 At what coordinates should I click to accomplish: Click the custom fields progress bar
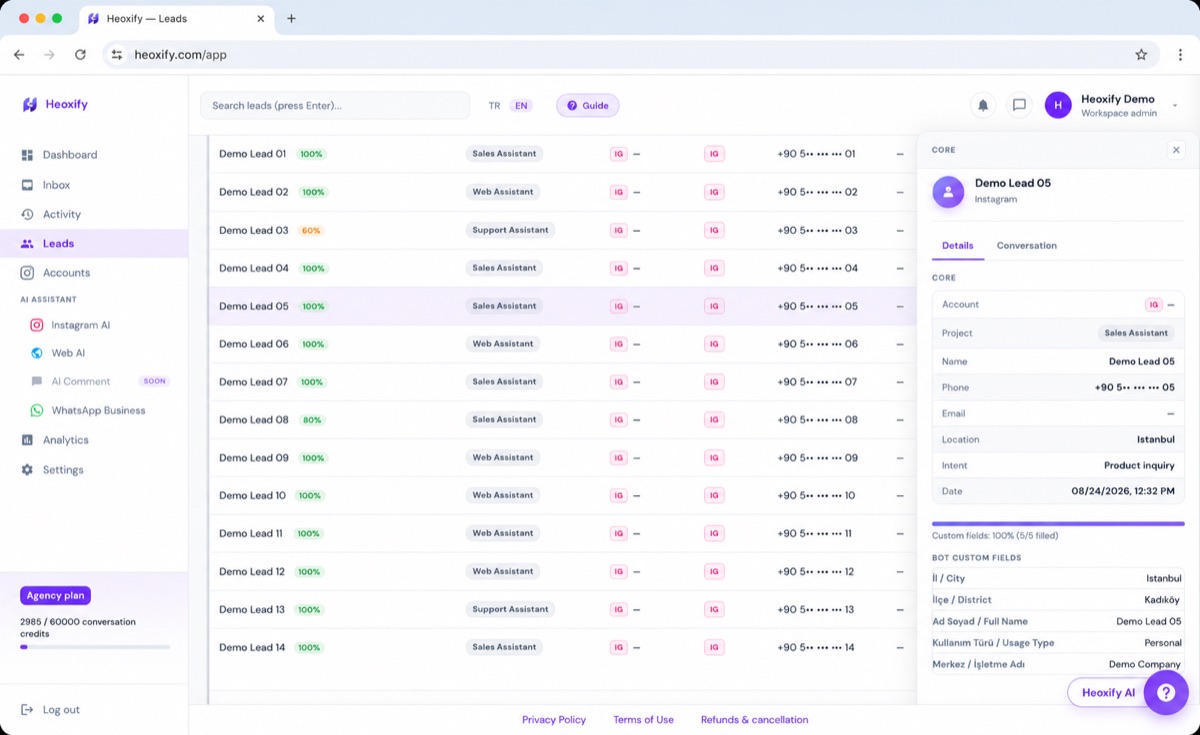pyautogui.click(x=1058, y=523)
